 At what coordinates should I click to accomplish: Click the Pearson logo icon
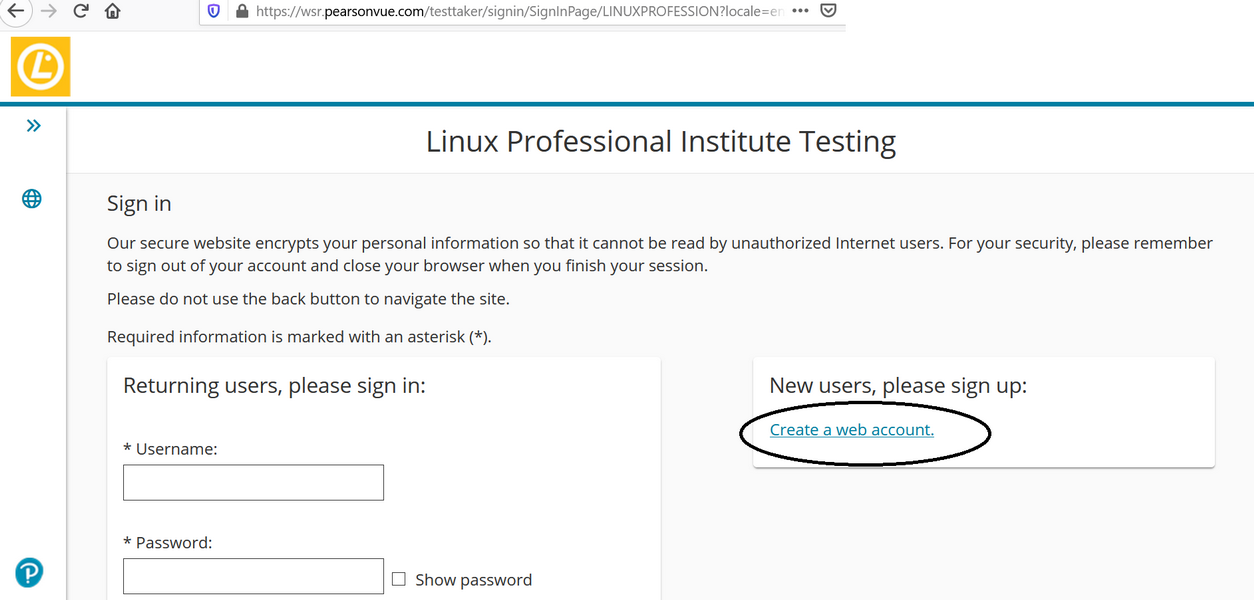pyautogui.click(x=29, y=573)
